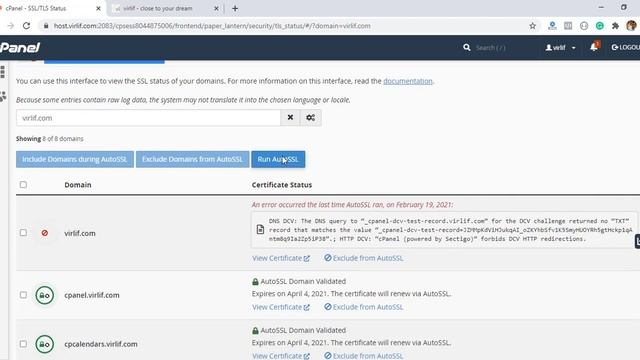The width and height of the screenshot is (640, 360).
Task: Click the green lock icon for cpanel.virlif.com
Action: coord(44,295)
